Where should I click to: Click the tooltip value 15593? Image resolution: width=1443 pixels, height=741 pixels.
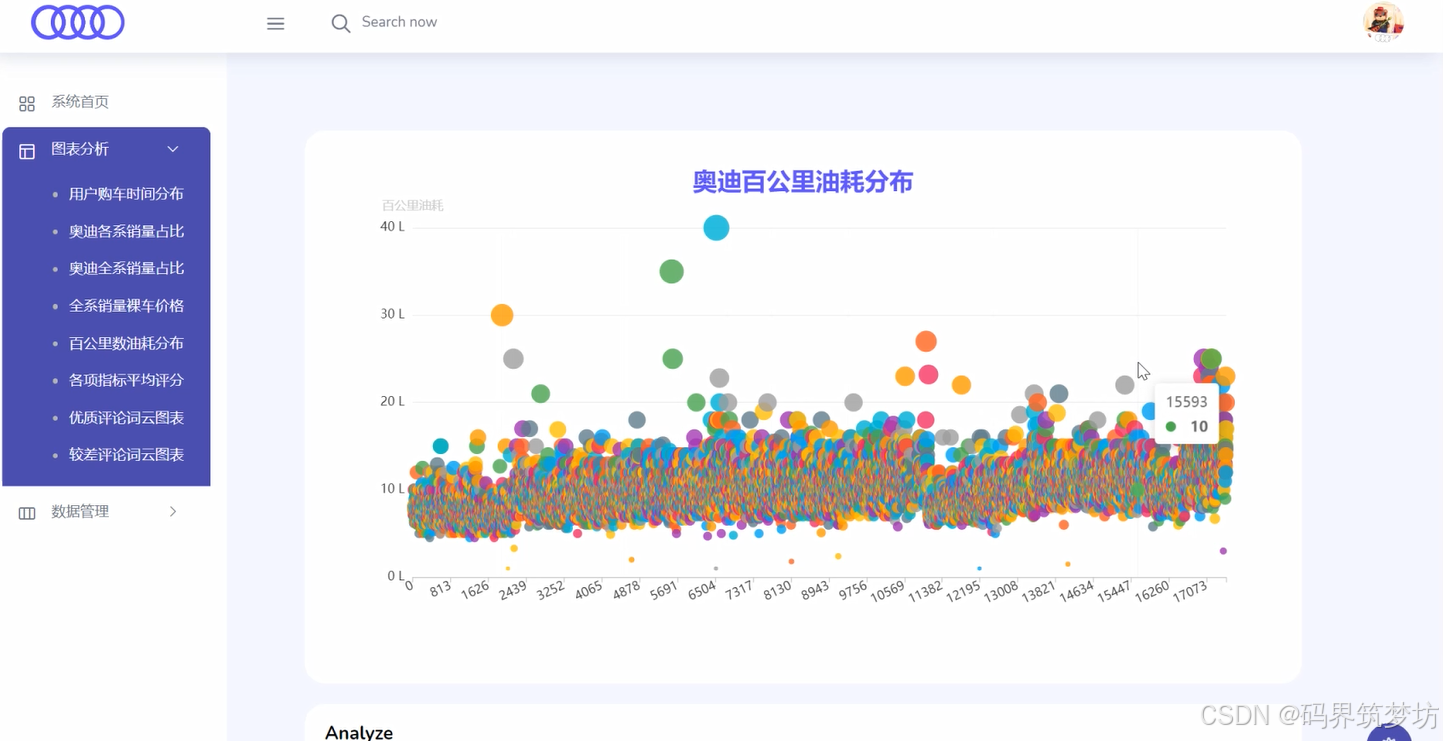click(x=1187, y=402)
